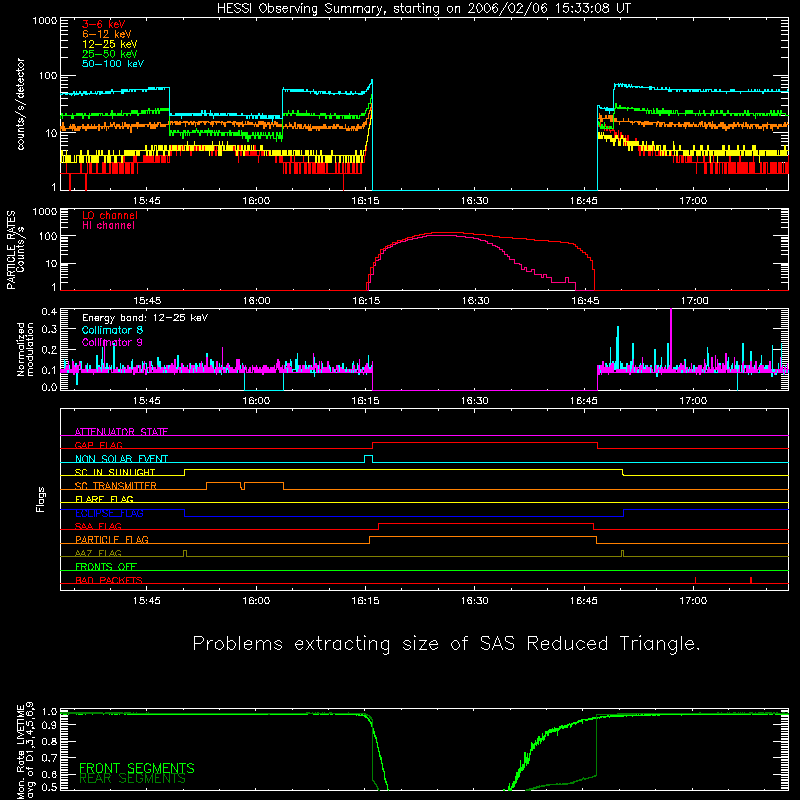
Task: Click the '0.4' tick on the modulation axis
Action: (49, 312)
